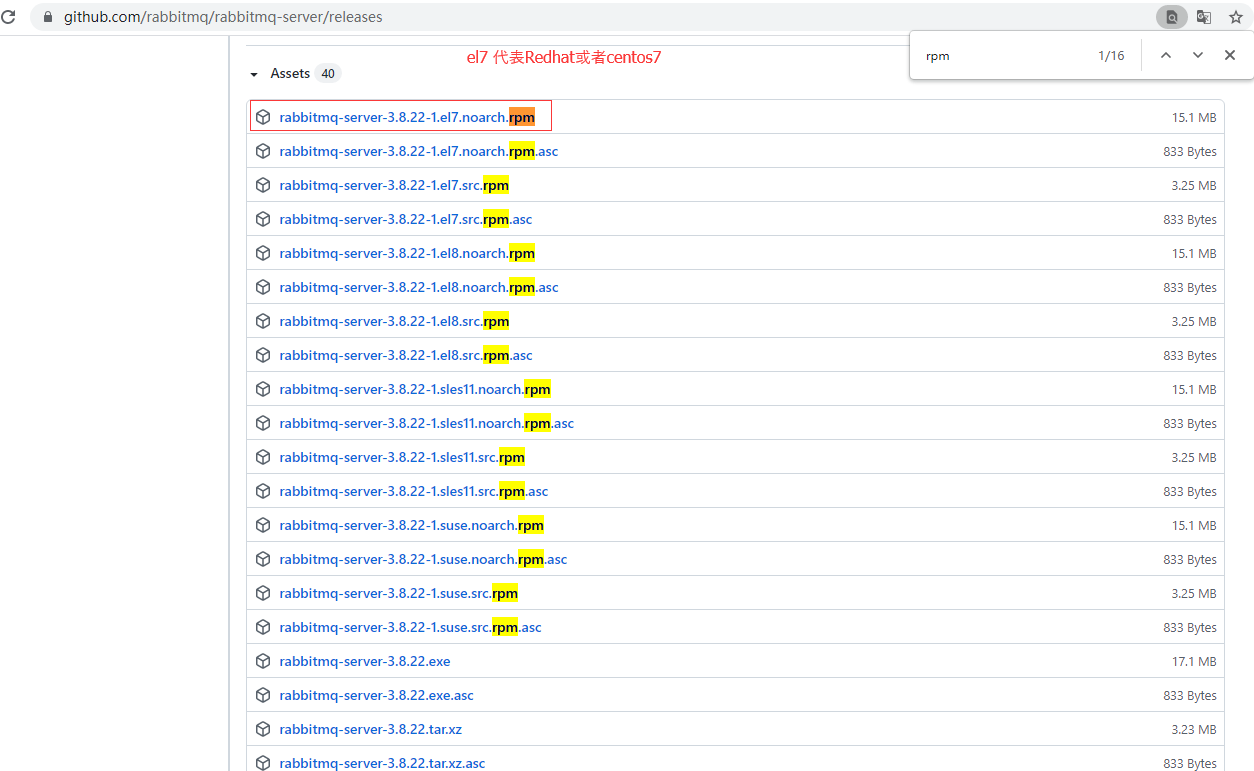The width and height of the screenshot is (1254, 771).
Task: Bookmark this page with star icon
Action: 1236,17
